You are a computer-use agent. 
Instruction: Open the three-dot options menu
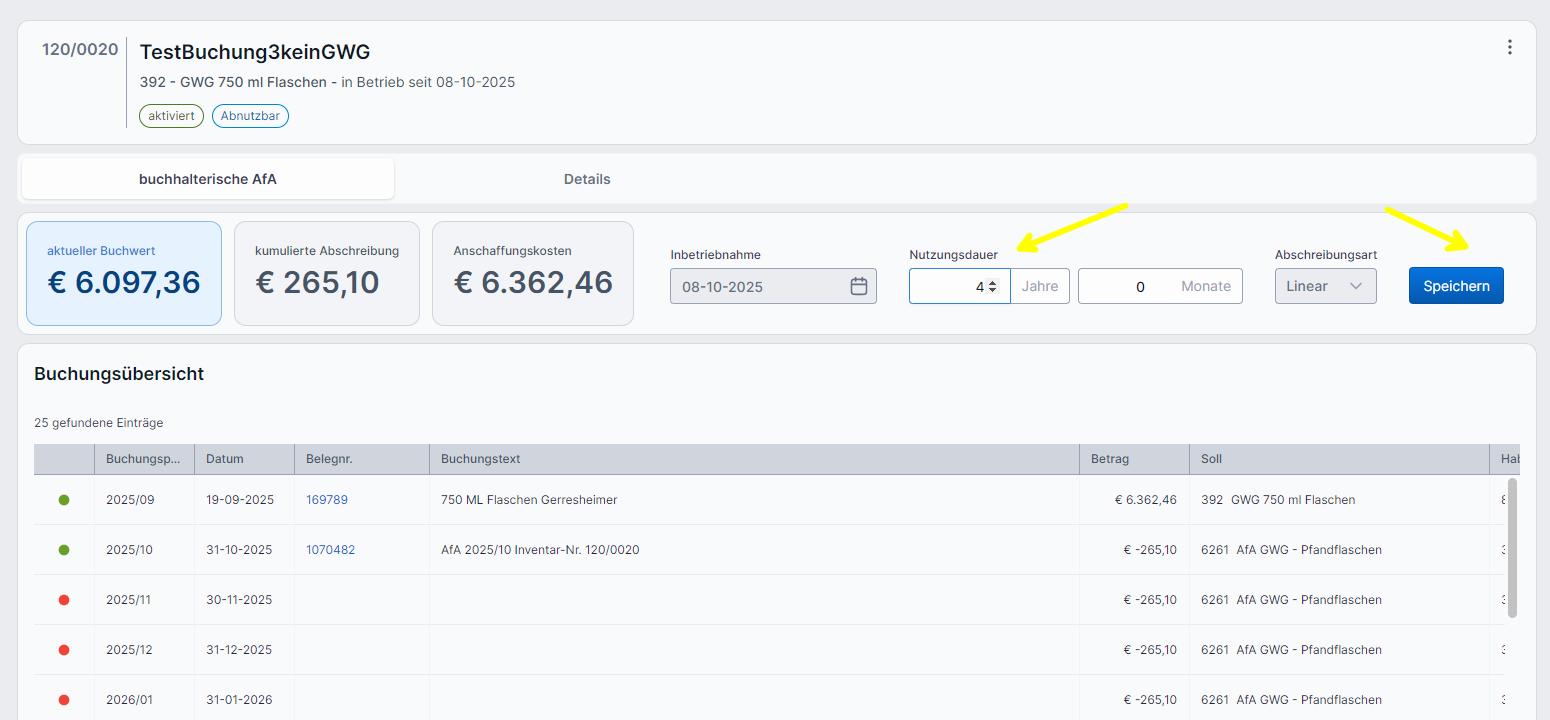(1510, 47)
